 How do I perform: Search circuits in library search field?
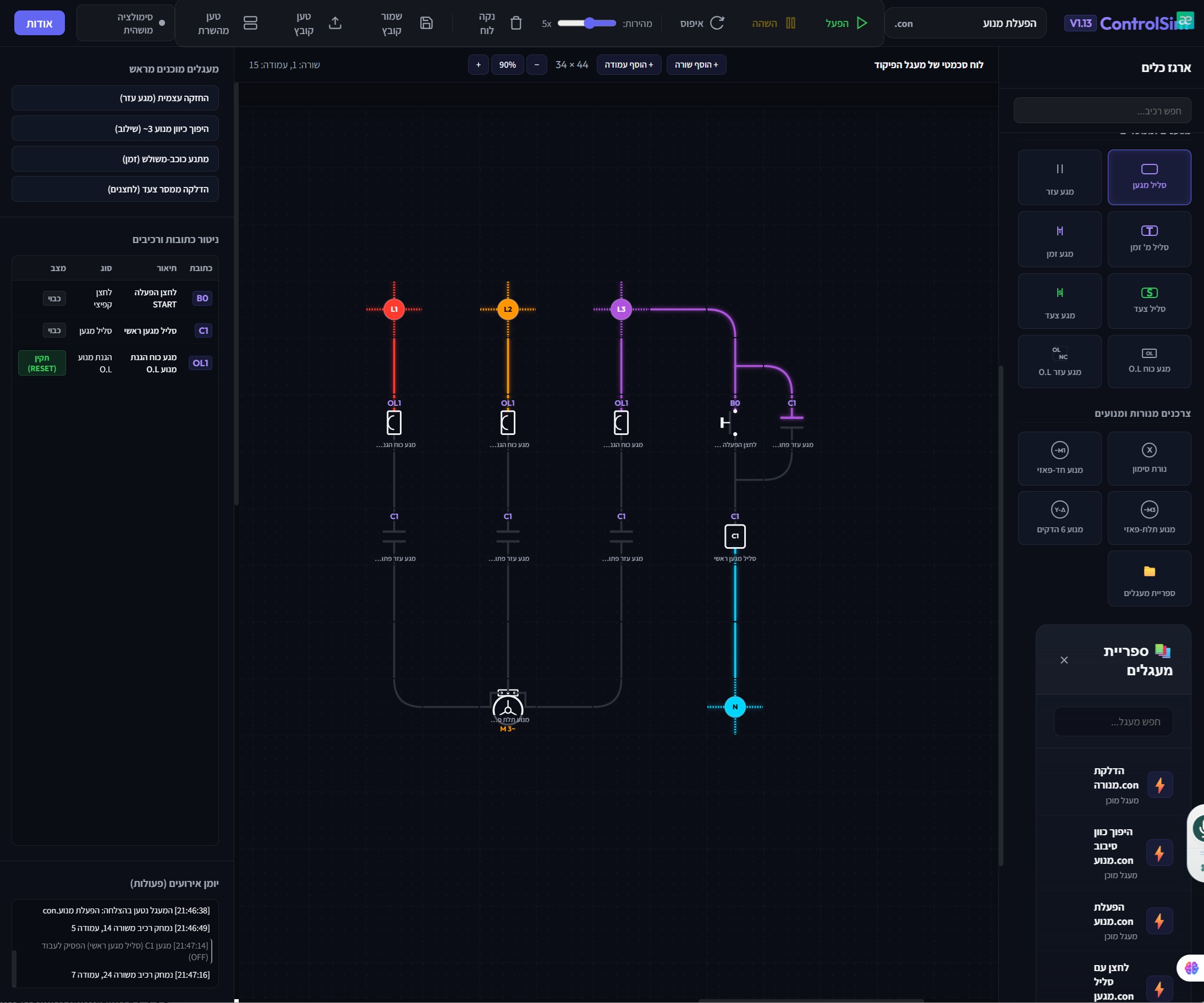point(1113,721)
